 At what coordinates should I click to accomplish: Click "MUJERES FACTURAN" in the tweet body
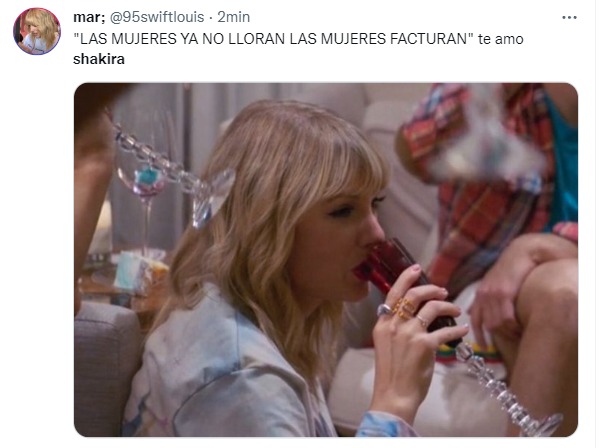[394, 39]
